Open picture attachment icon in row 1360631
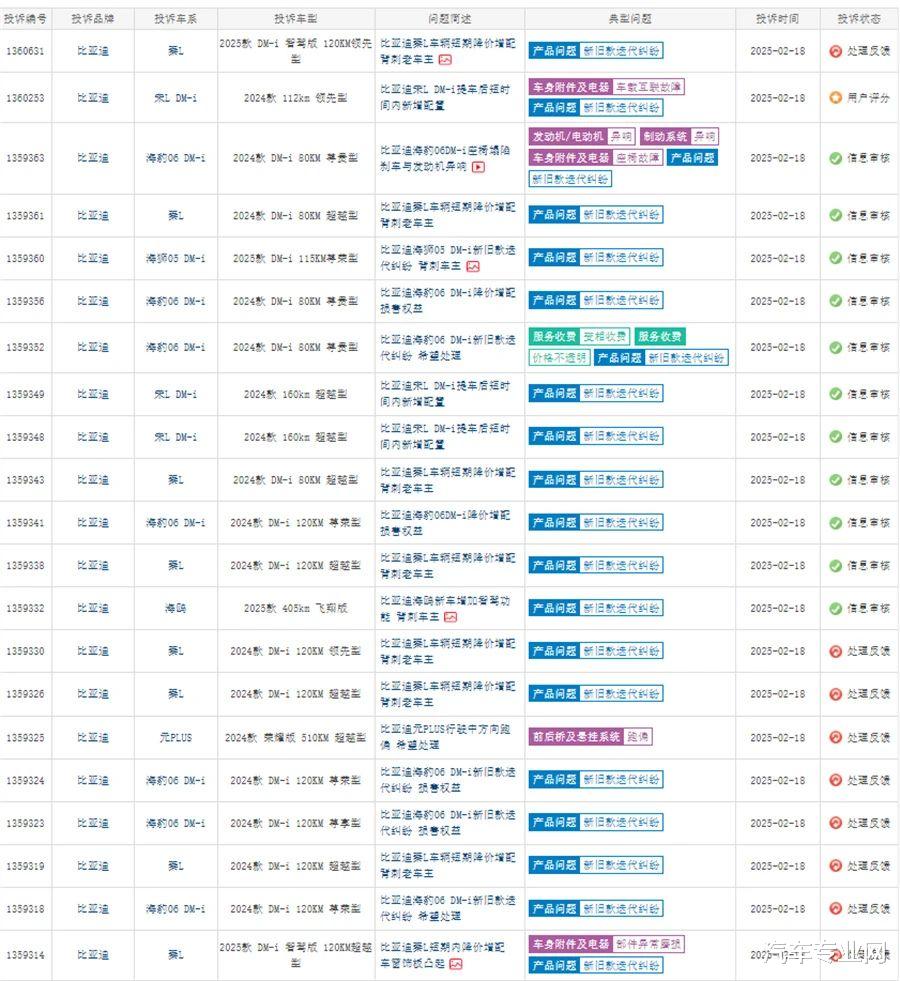The image size is (900, 981). 445,59
